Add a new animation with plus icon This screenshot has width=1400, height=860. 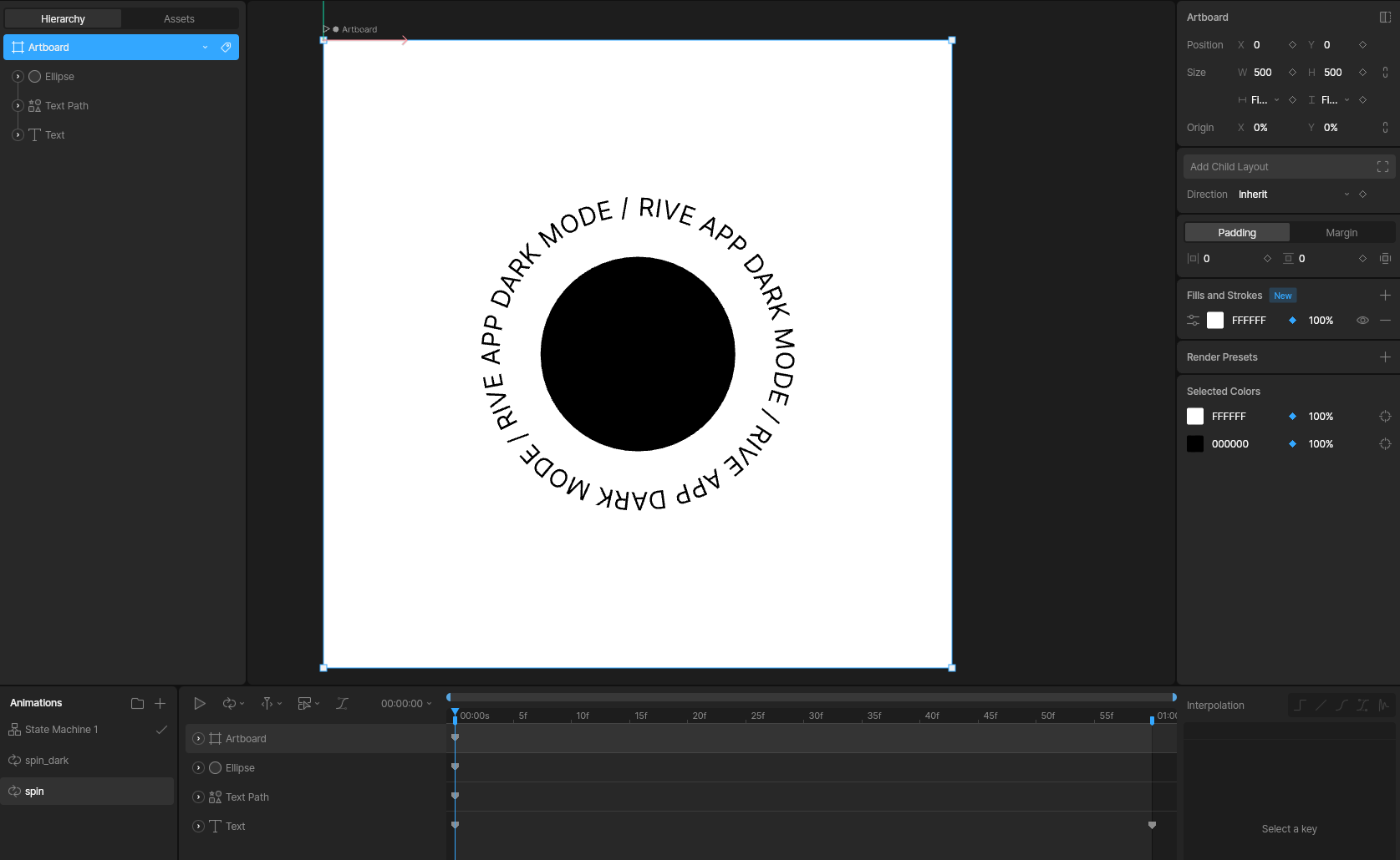click(160, 703)
